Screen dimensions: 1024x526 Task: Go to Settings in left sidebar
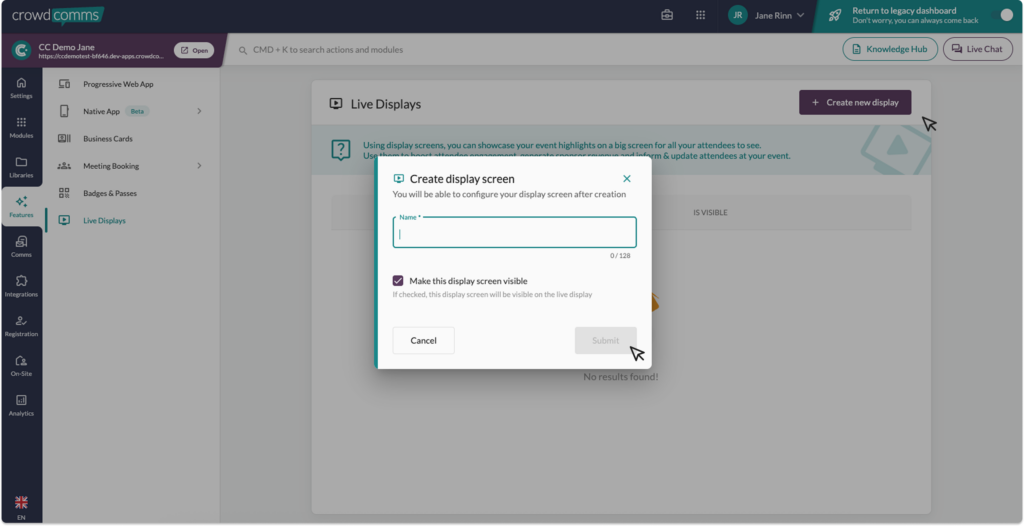tap(21, 88)
